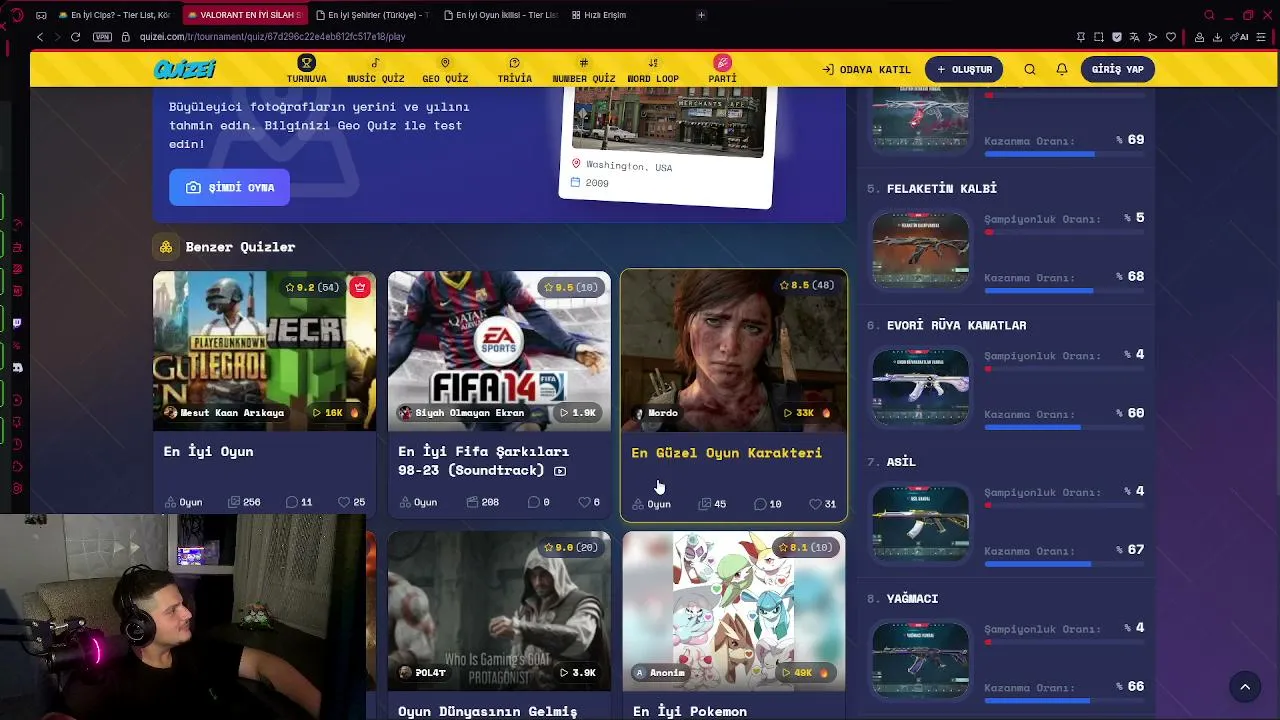Open the browser AI assistant icon
Image resolution: width=1280 pixels, height=720 pixels.
coord(1239,37)
